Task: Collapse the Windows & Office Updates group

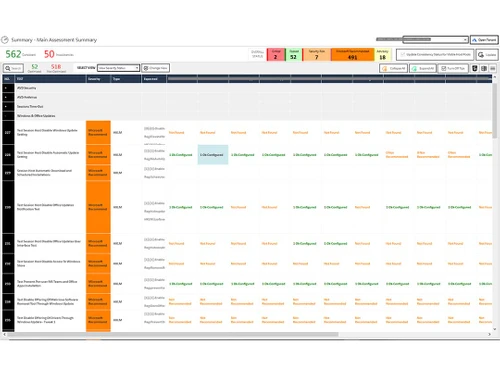Action: pos(5,116)
